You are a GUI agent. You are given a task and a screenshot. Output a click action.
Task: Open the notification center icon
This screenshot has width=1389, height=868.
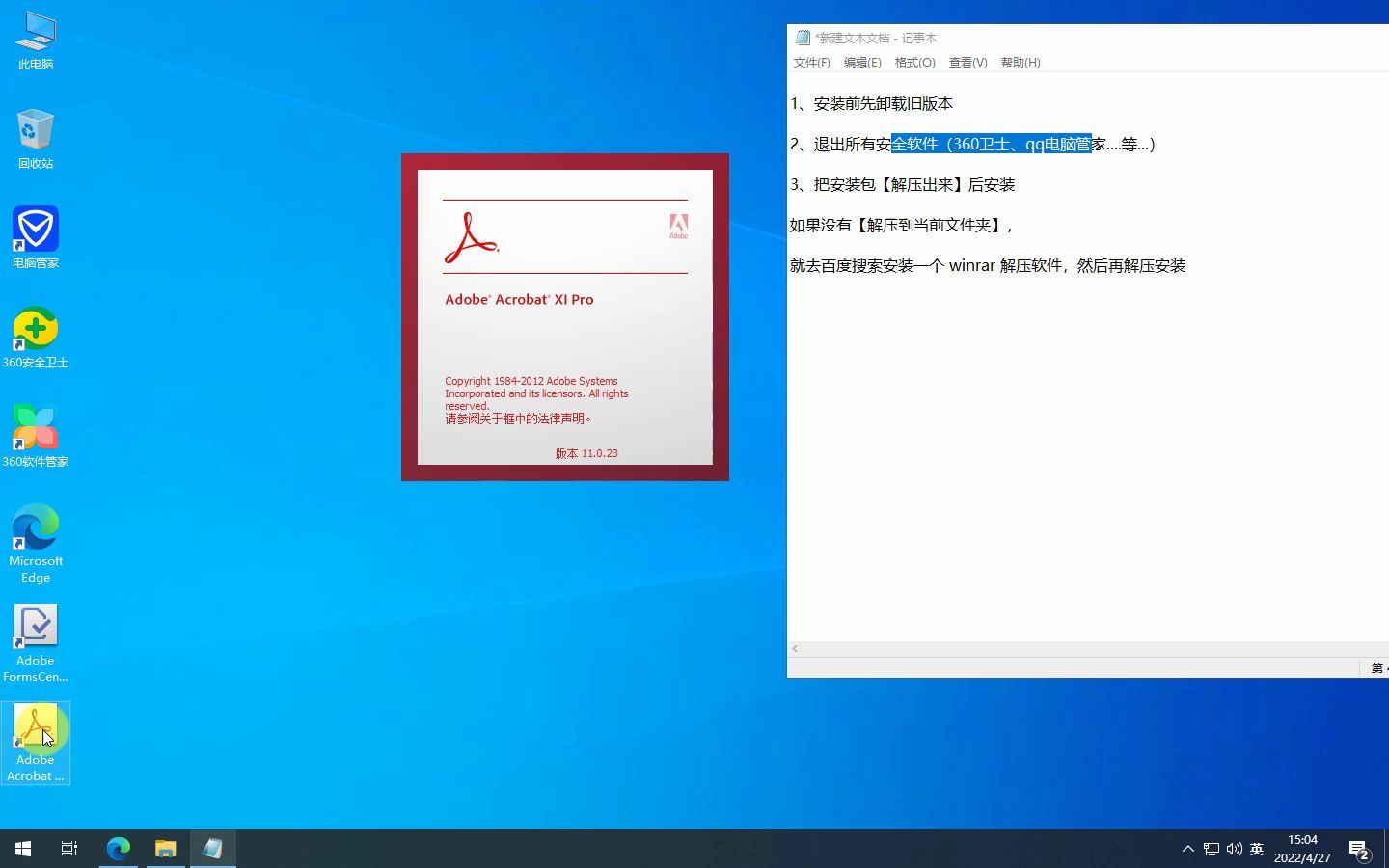[x=1359, y=850]
